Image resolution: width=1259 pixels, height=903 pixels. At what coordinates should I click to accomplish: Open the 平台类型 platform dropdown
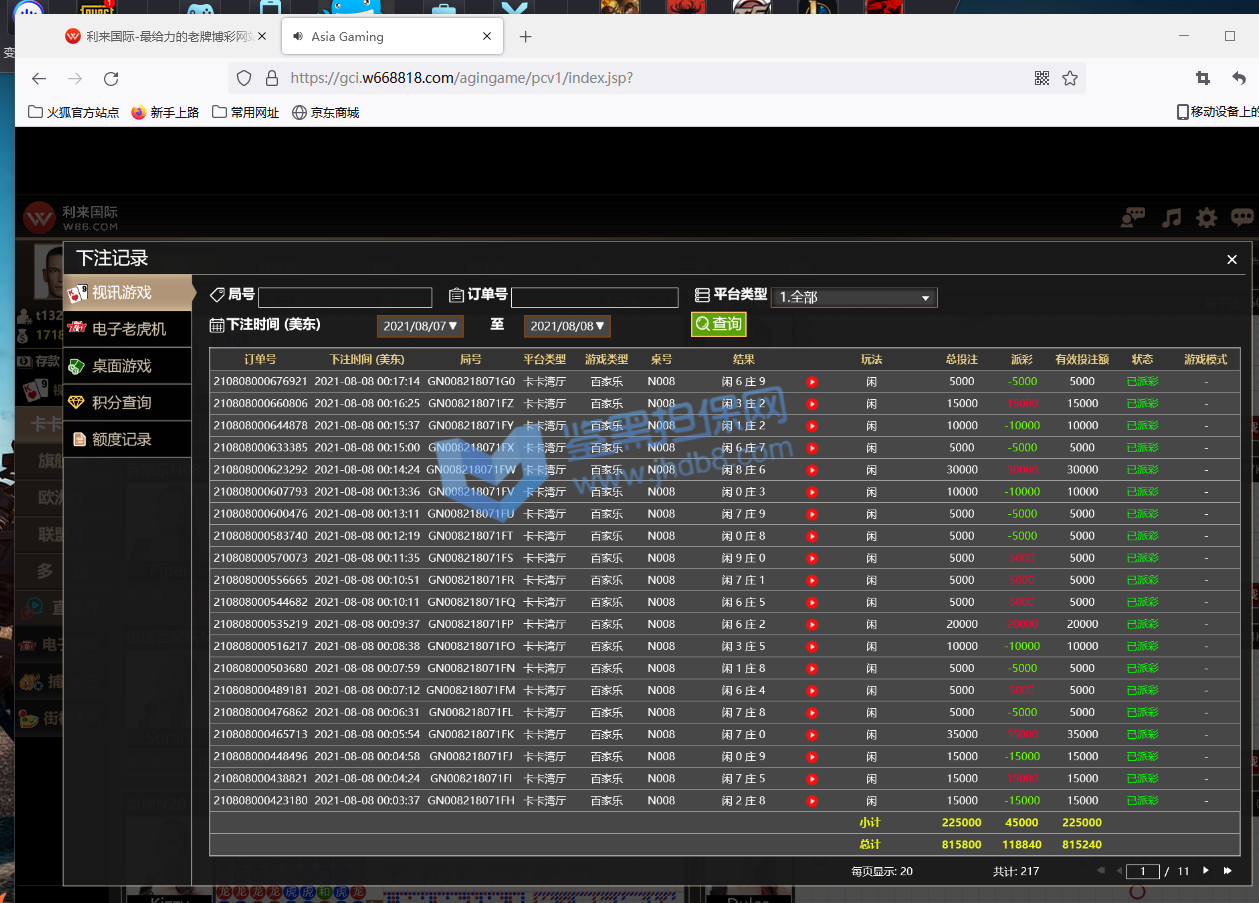[854, 297]
